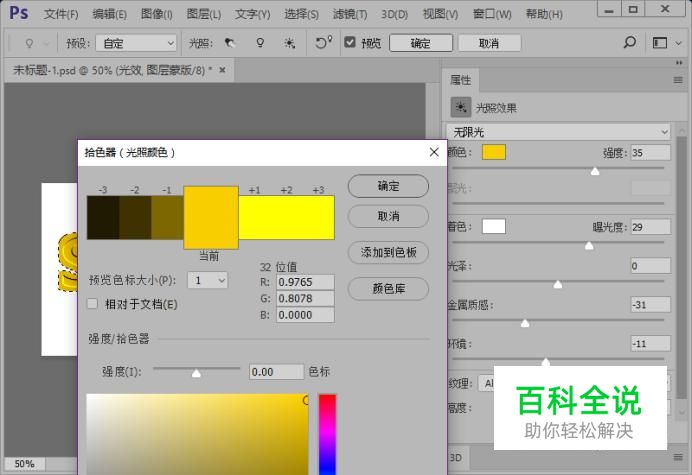Open the Properties panel menu icon
The height and width of the screenshot is (475, 692).
pyautogui.click(x=678, y=80)
